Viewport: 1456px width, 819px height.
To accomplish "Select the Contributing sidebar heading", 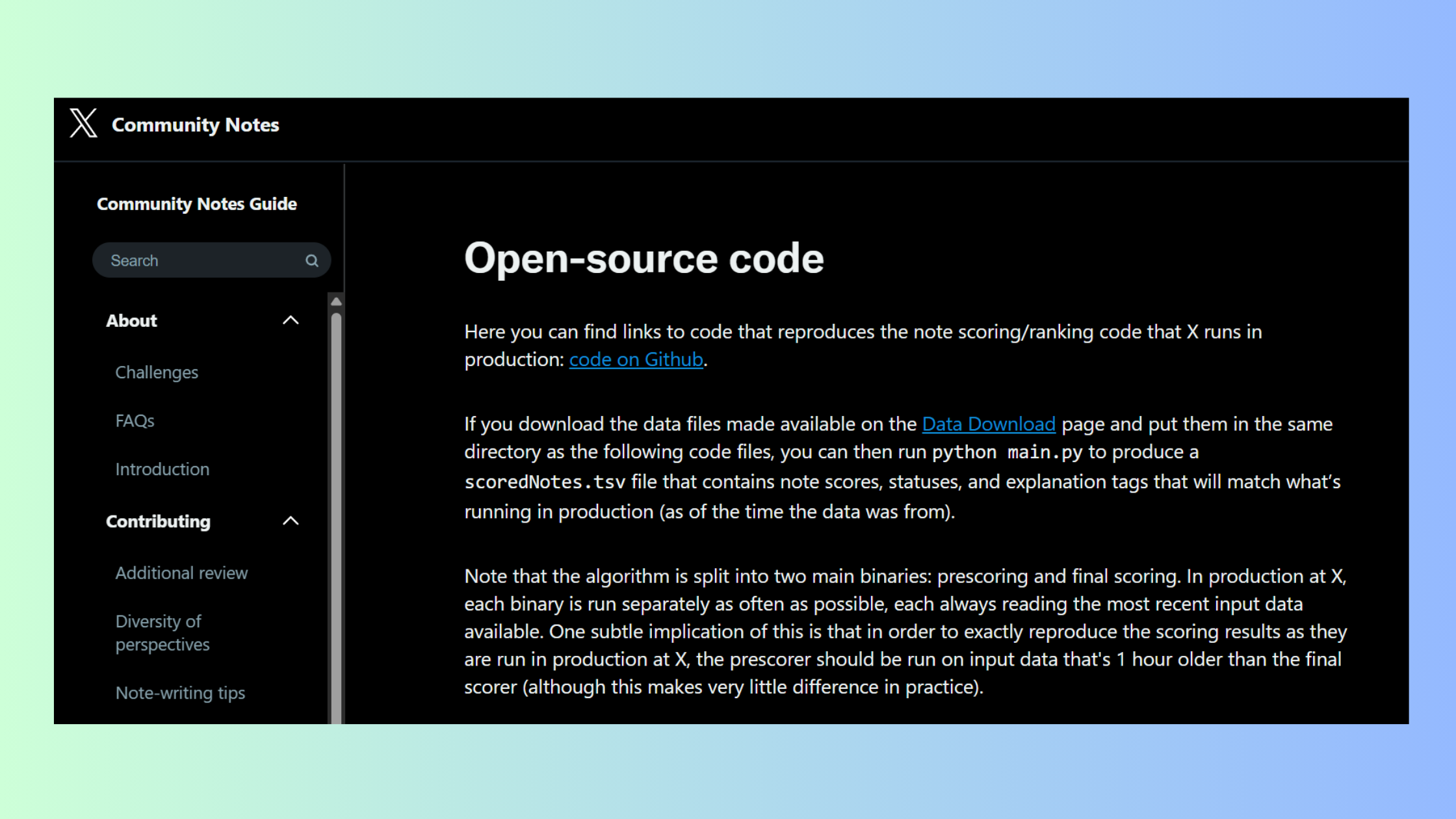I will click(x=159, y=521).
